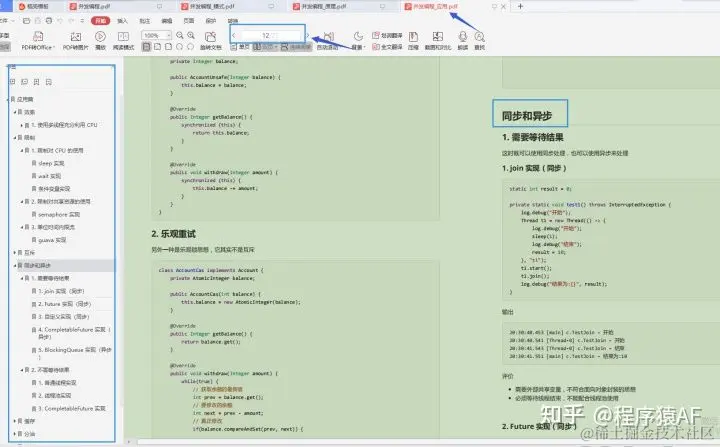720x447 pixels.
Task: Expand the 互斥 bookmark node
Action: click(x=15, y=253)
